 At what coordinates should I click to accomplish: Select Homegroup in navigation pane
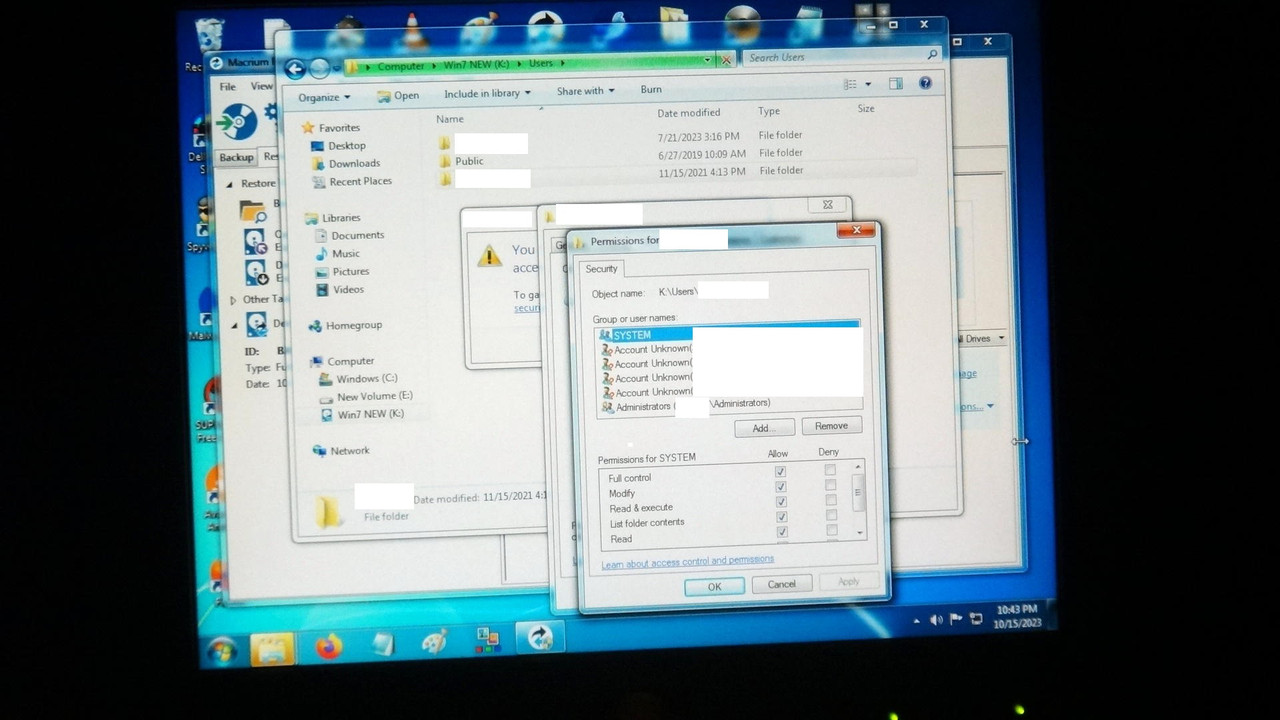pos(353,326)
